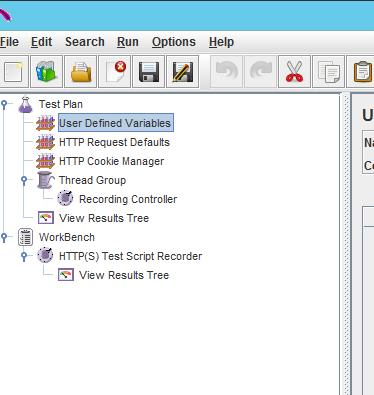
Task: Open the Help menu
Action: (221, 42)
